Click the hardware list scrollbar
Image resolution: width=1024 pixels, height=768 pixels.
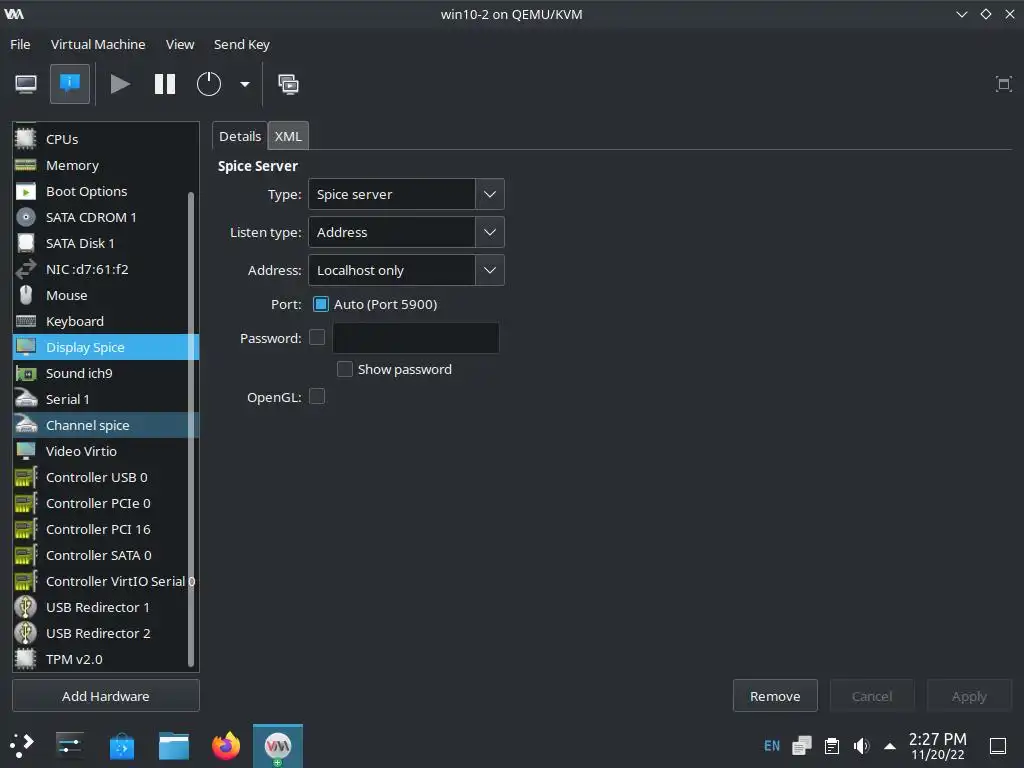click(191, 429)
